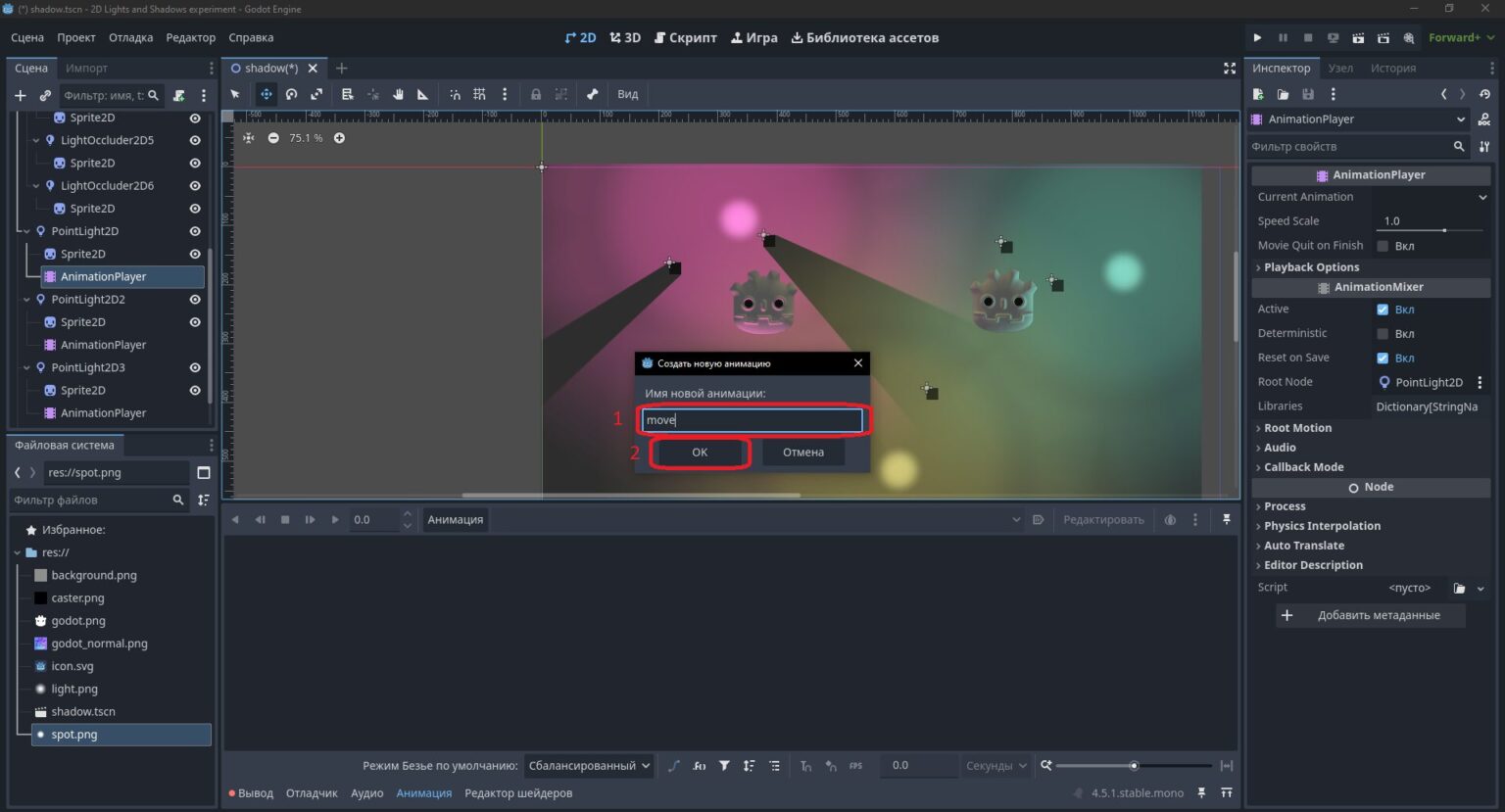The width and height of the screenshot is (1505, 812).
Task: Expand the Root Motion section
Action: (x=1297, y=428)
